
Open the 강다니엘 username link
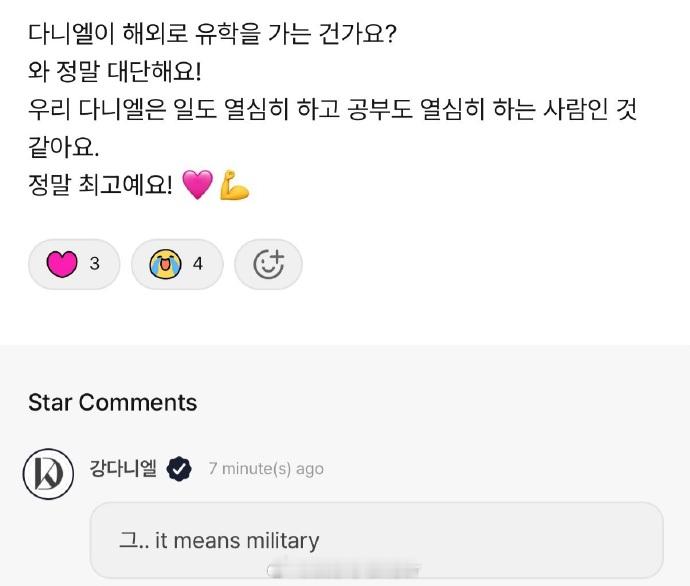coord(123,468)
